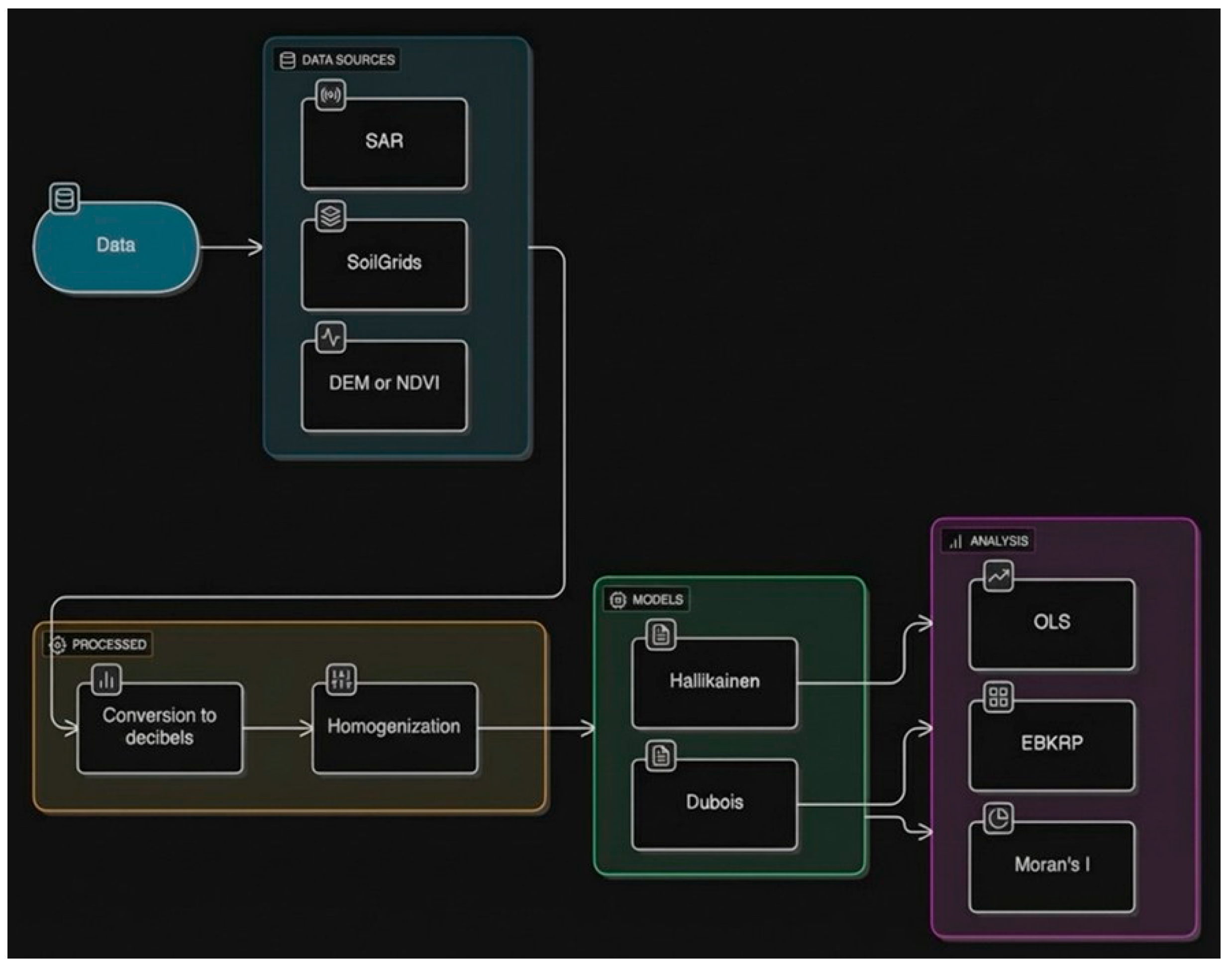Click the database icon above the Data node
The width and height of the screenshot is (1232, 972).
click(64, 198)
